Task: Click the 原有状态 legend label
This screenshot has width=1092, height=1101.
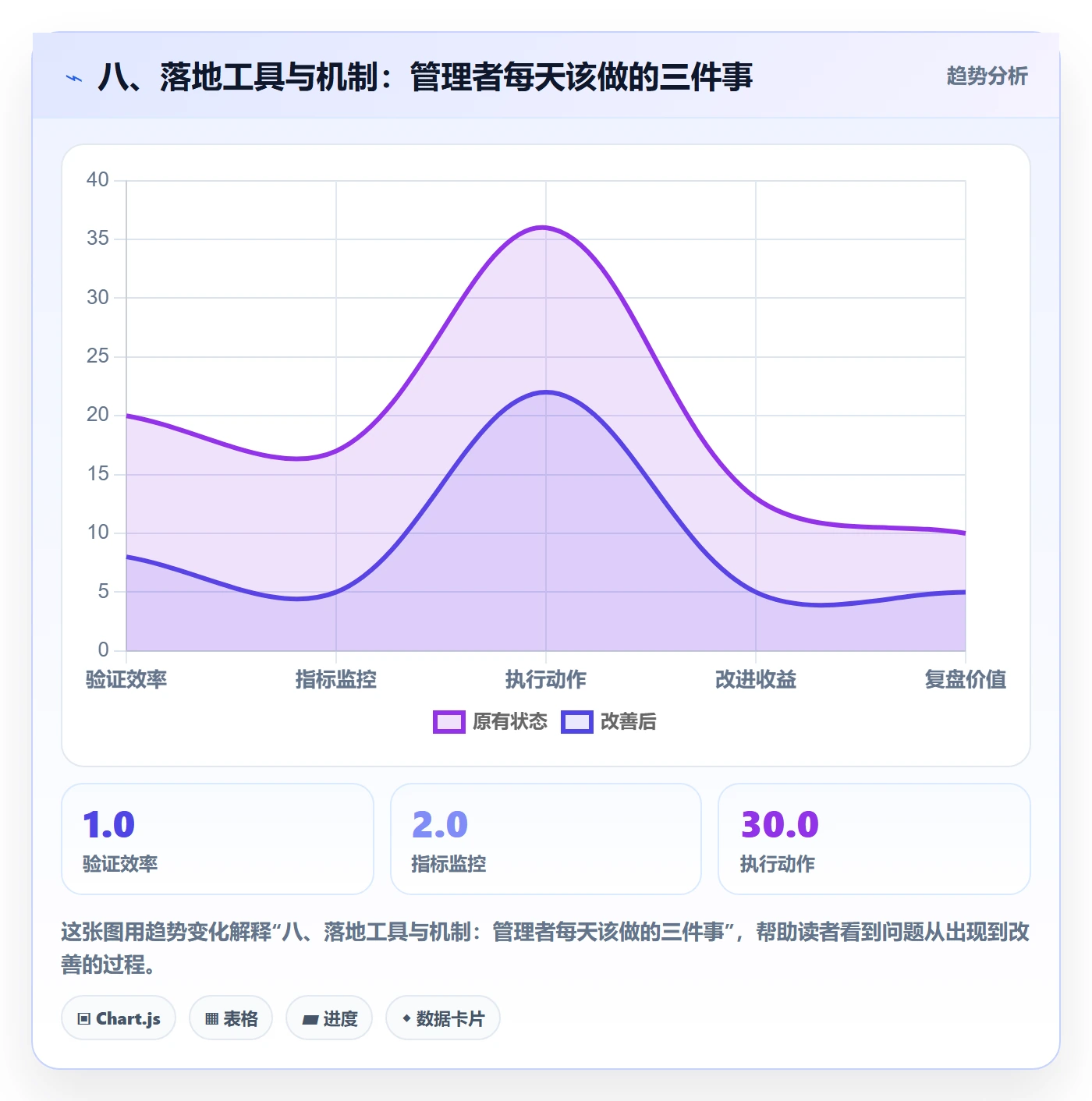Action: [x=510, y=722]
